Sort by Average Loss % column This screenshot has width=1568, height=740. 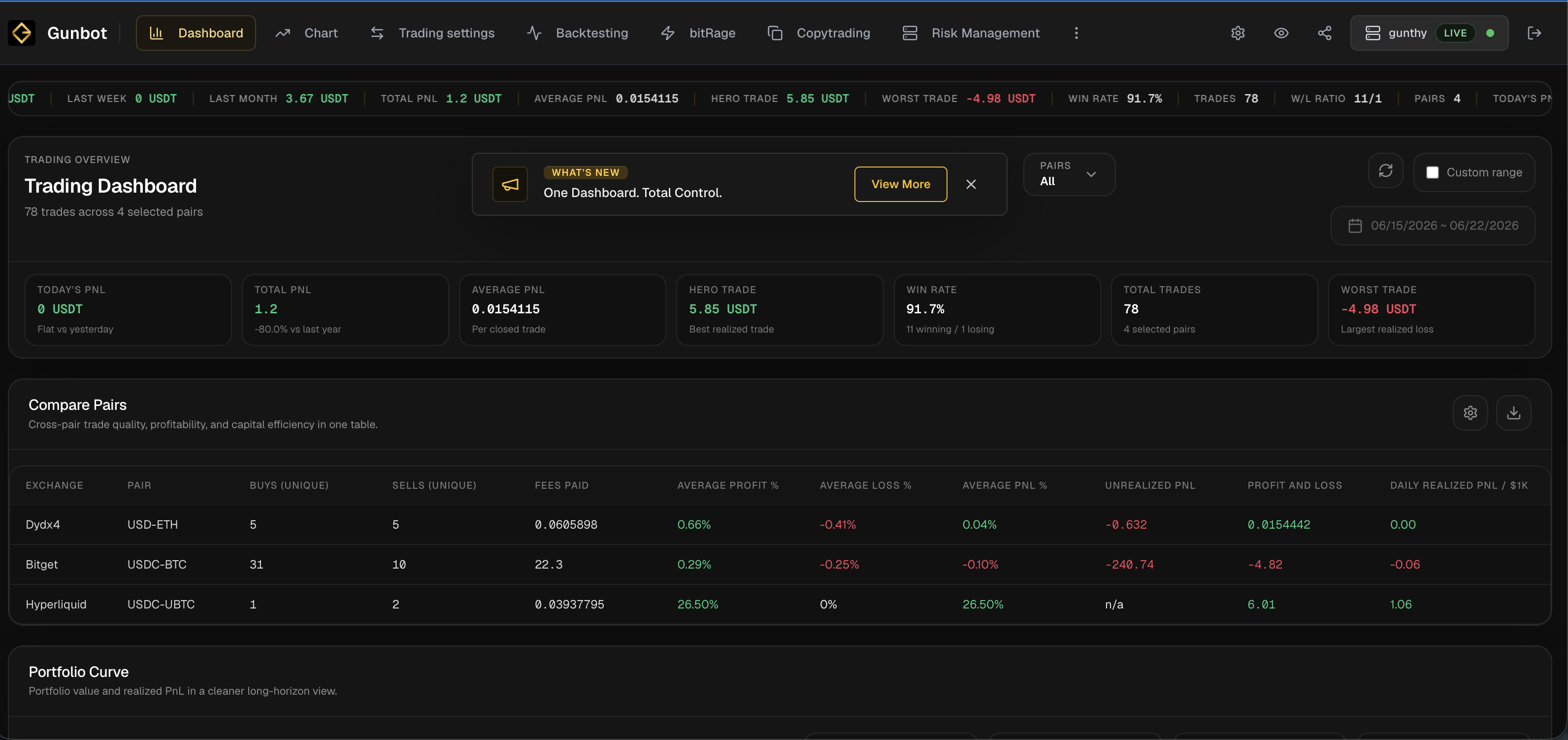tap(865, 485)
